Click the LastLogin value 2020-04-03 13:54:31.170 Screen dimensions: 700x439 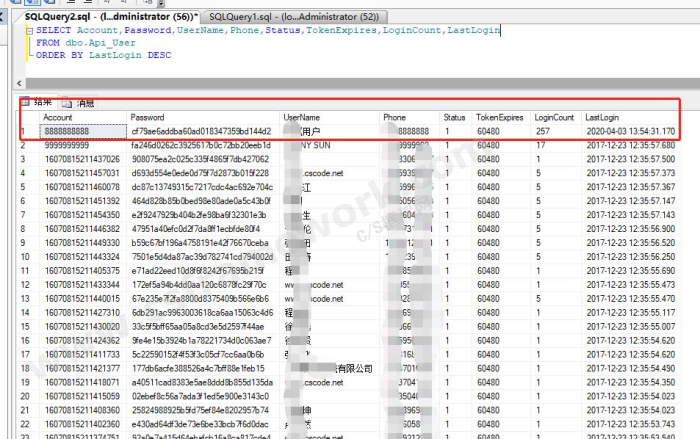click(x=630, y=131)
